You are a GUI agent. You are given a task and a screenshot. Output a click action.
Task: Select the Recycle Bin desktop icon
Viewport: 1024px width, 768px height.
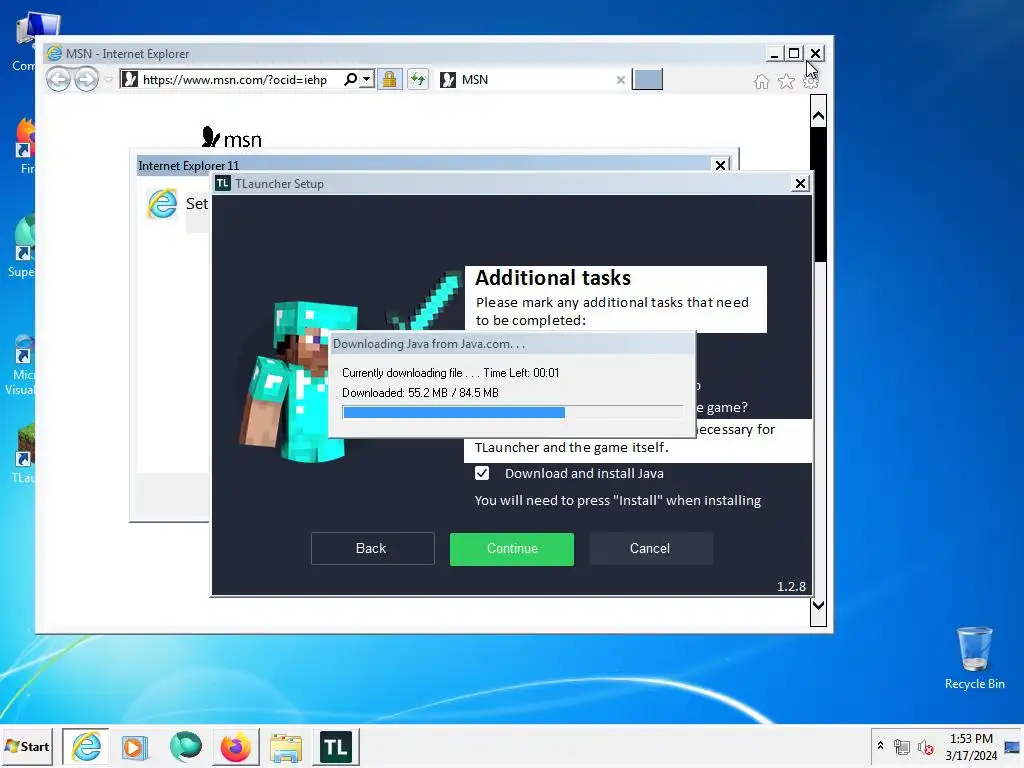pyautogui.click(x=974, y=658)
